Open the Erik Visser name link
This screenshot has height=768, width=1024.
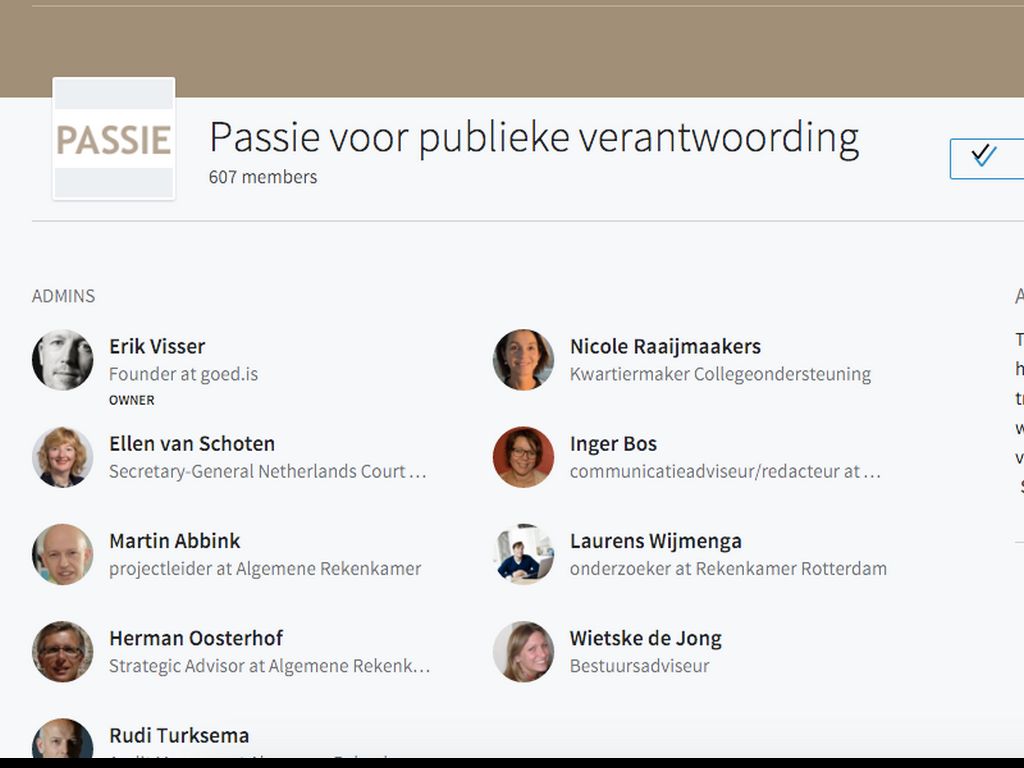tap(157, 347)
